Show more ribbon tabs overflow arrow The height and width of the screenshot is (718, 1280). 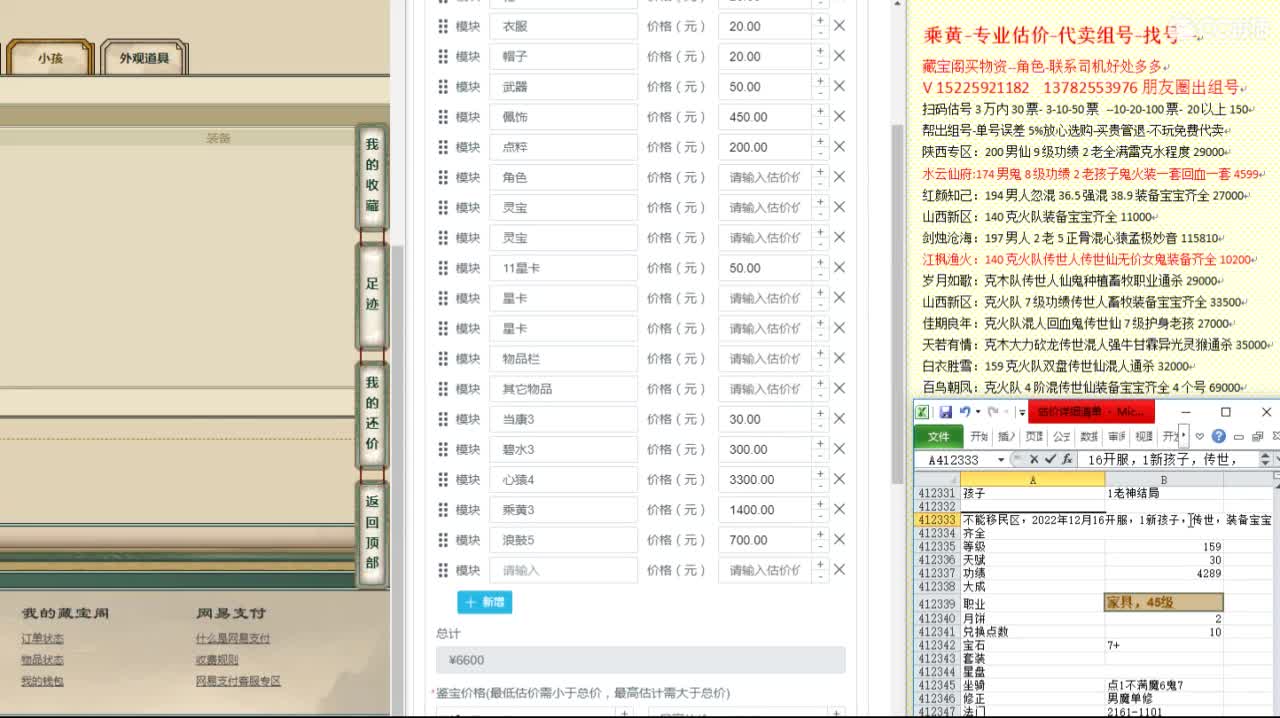tap(1185, 436)
